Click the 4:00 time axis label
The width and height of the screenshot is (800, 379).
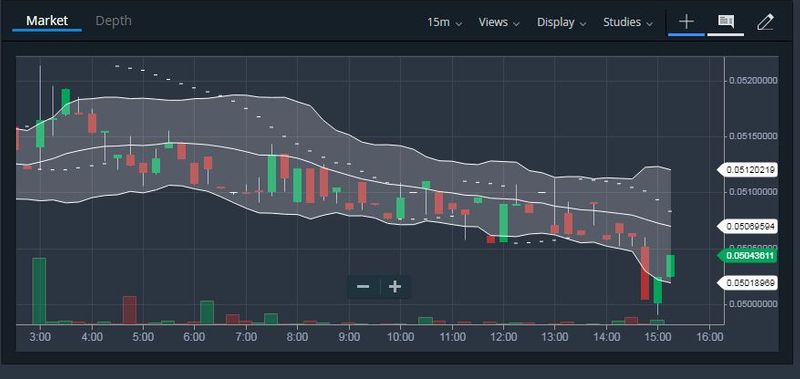tap(92, 337)
